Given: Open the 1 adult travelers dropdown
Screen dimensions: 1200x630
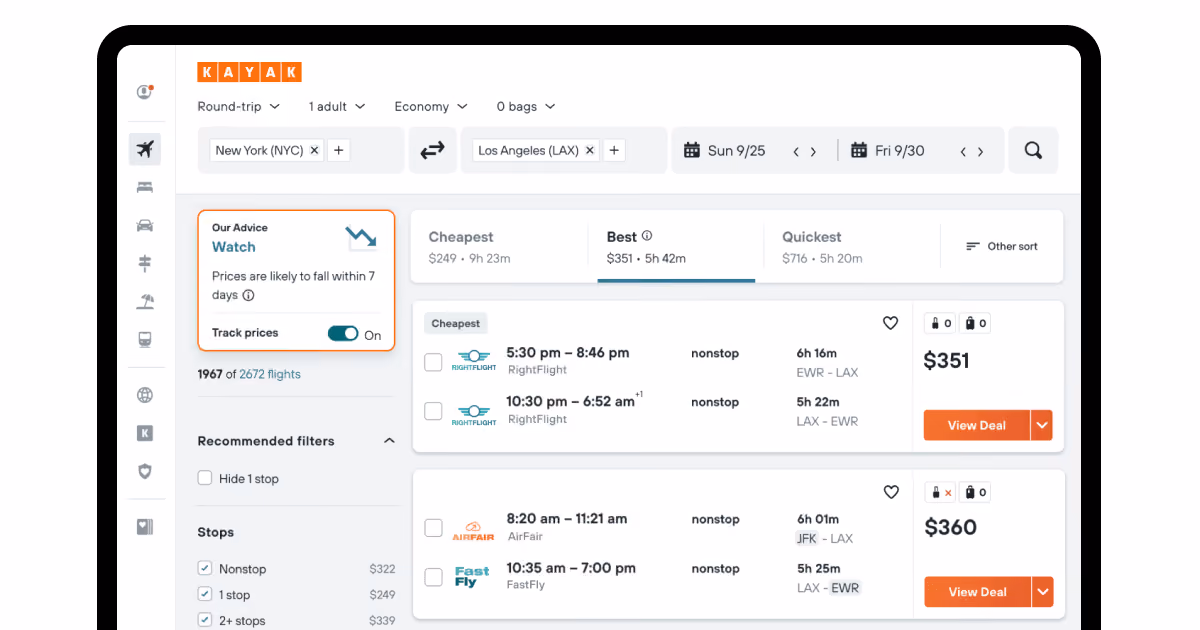Looking at the screenshot, I should point(337,106).
